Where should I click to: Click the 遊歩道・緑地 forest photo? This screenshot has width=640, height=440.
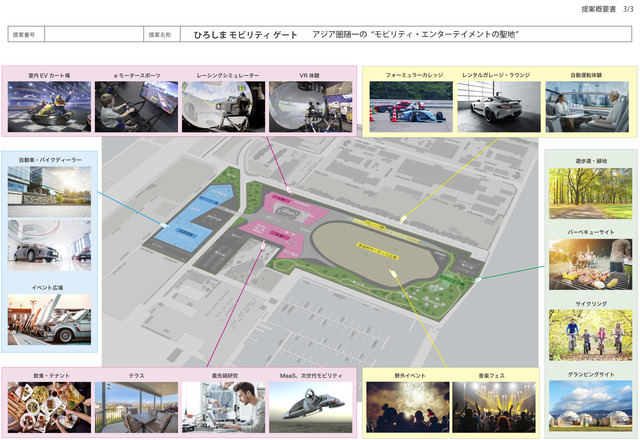pos(590,193)
